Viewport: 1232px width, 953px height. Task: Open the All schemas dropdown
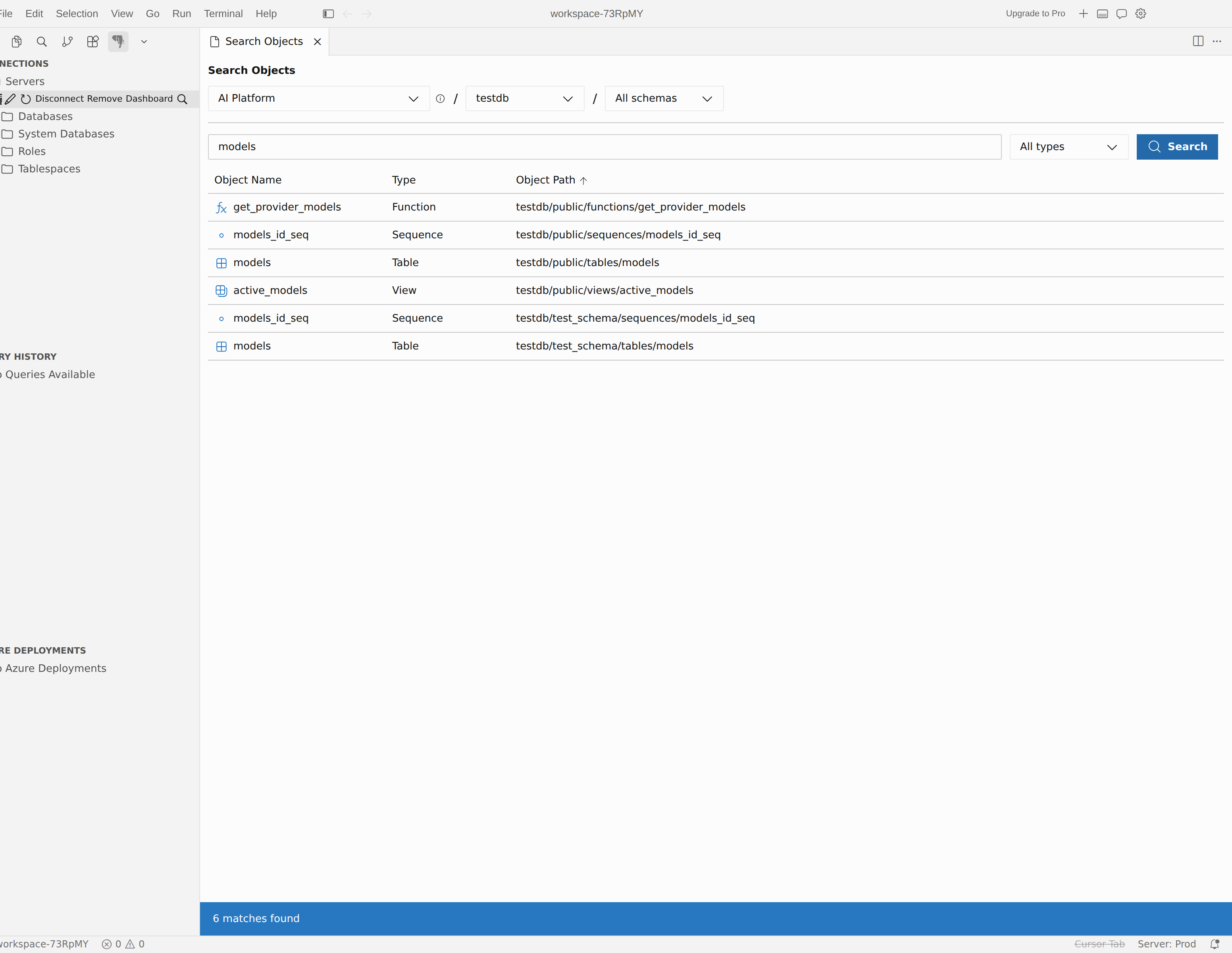click(x=664, y=98)
